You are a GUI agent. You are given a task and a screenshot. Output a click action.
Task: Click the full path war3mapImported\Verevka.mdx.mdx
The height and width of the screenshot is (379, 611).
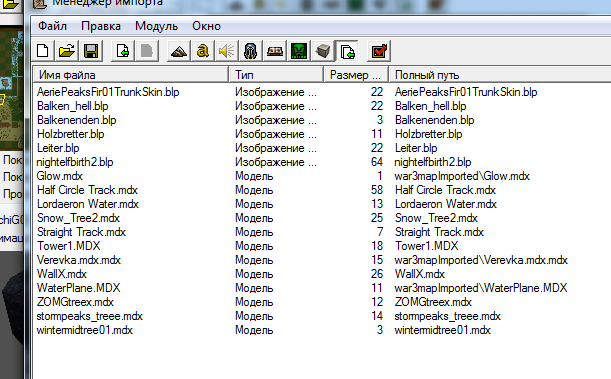(481, 260)
